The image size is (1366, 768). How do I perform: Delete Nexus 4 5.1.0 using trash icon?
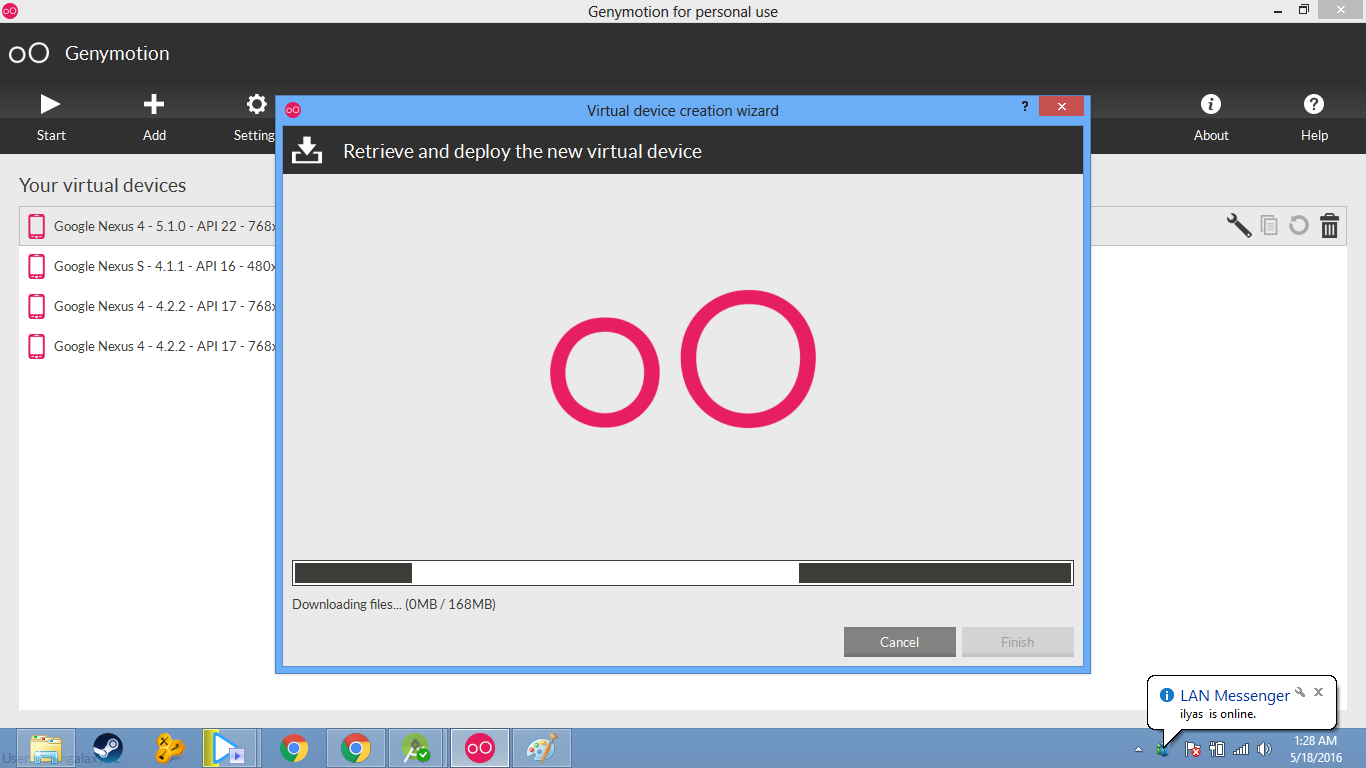(x=1329, y=225)
